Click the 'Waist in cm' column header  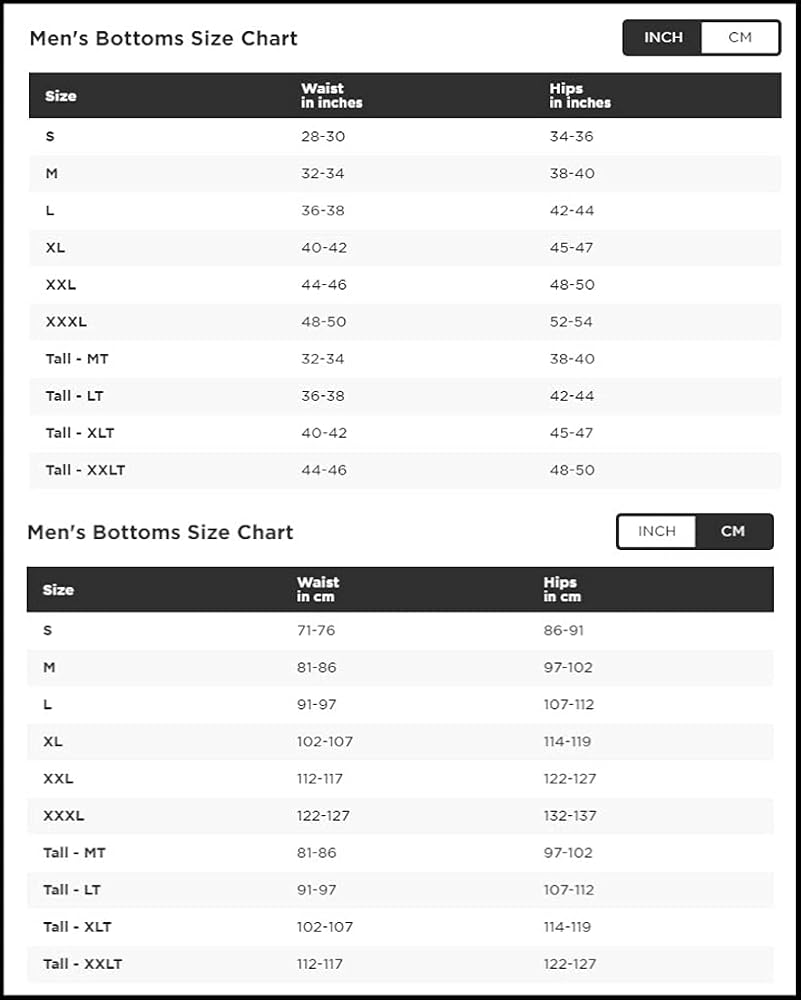click(x=317, y=589)
